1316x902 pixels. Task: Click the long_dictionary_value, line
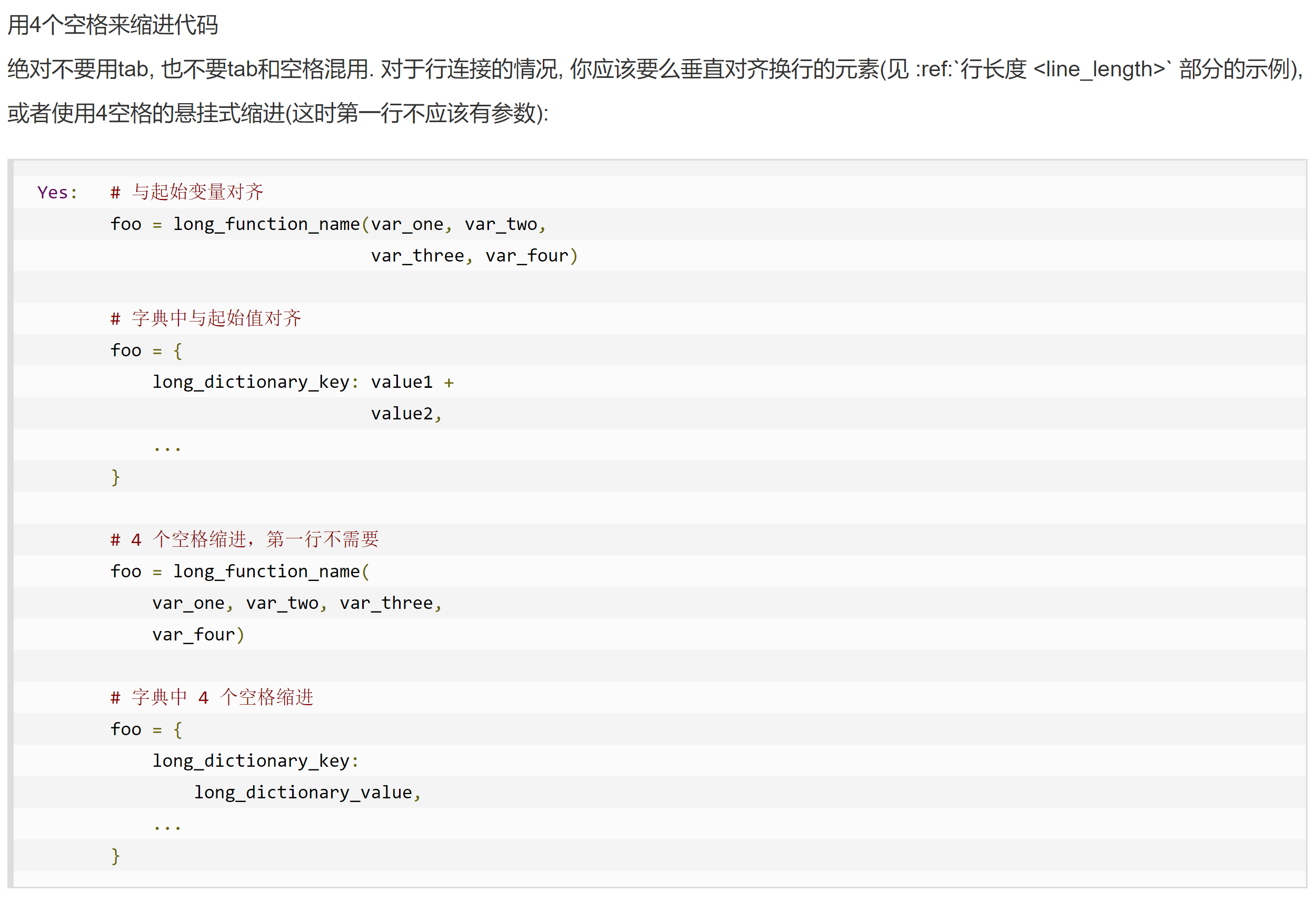(307, 793)
